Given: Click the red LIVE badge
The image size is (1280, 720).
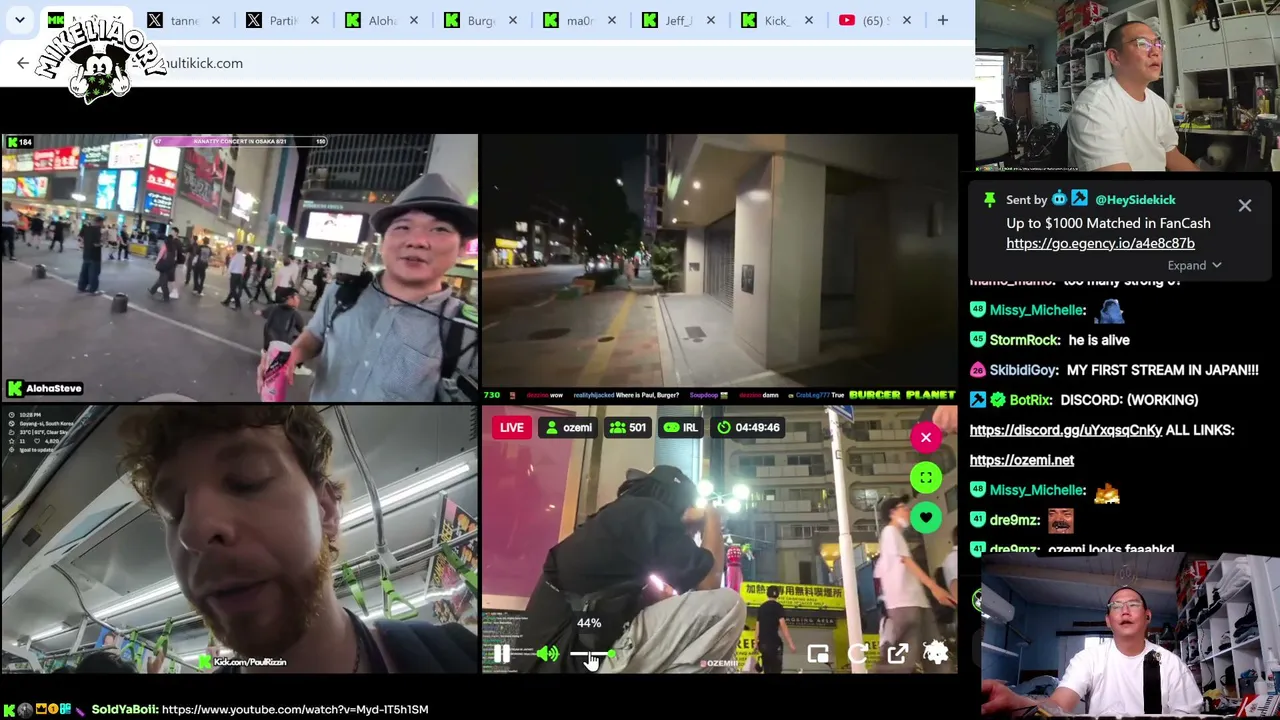Looking at the screenshot, I should (x=511, y=428).
